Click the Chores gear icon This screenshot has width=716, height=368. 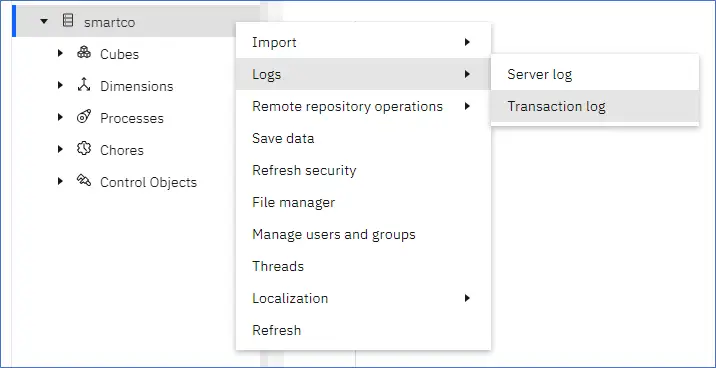coord(84,148)
